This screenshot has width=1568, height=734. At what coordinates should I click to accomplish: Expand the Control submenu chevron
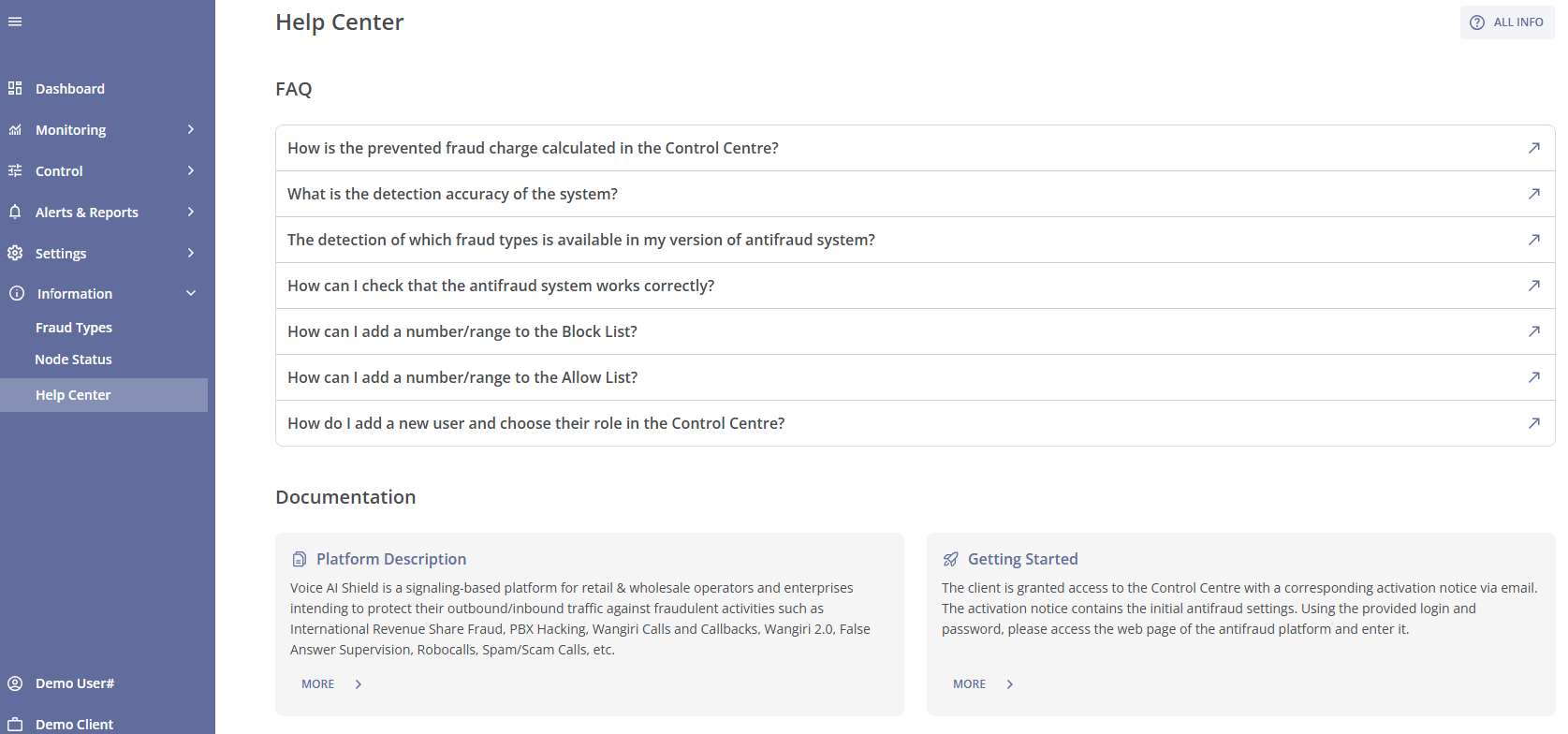pos(191,170)
